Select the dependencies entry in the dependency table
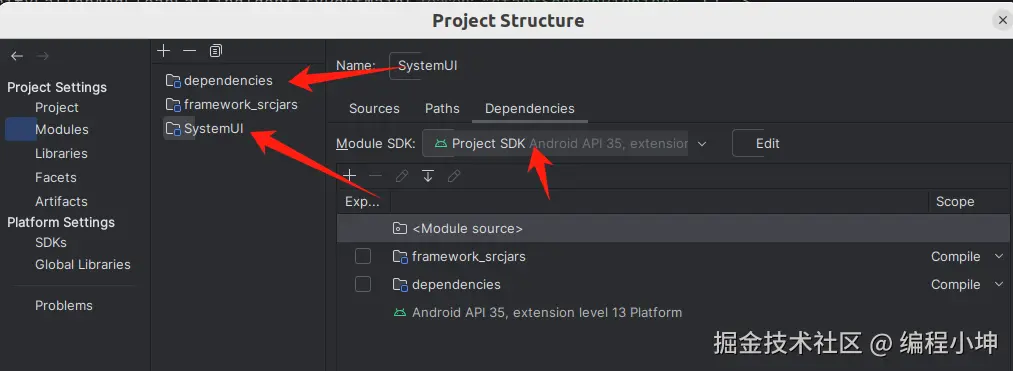Screen dimensions: 1013x371 click(673, 284)
